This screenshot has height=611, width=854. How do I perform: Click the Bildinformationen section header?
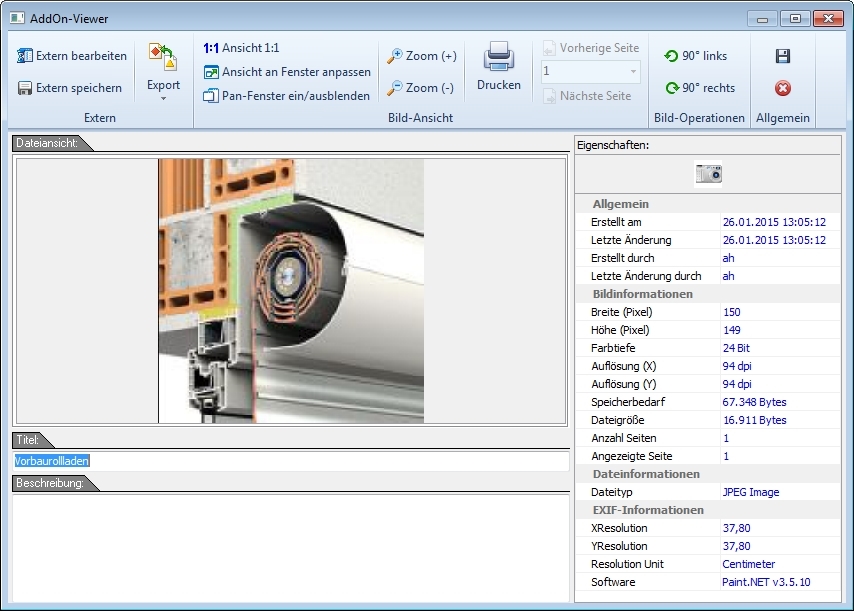point(643,294)
